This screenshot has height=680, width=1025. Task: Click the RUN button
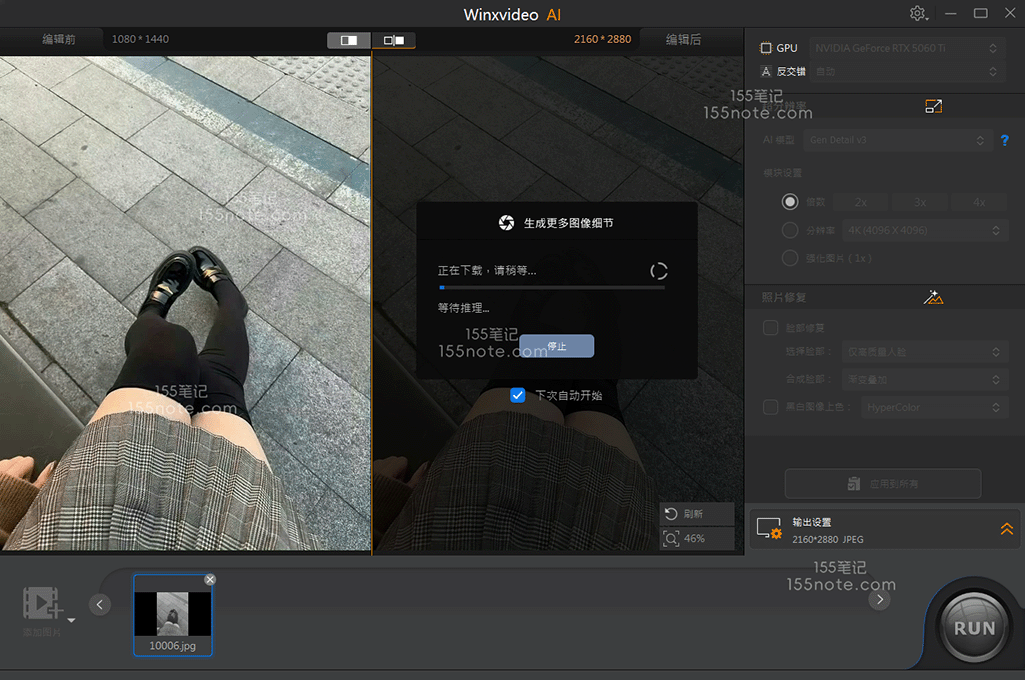(973, 628)
